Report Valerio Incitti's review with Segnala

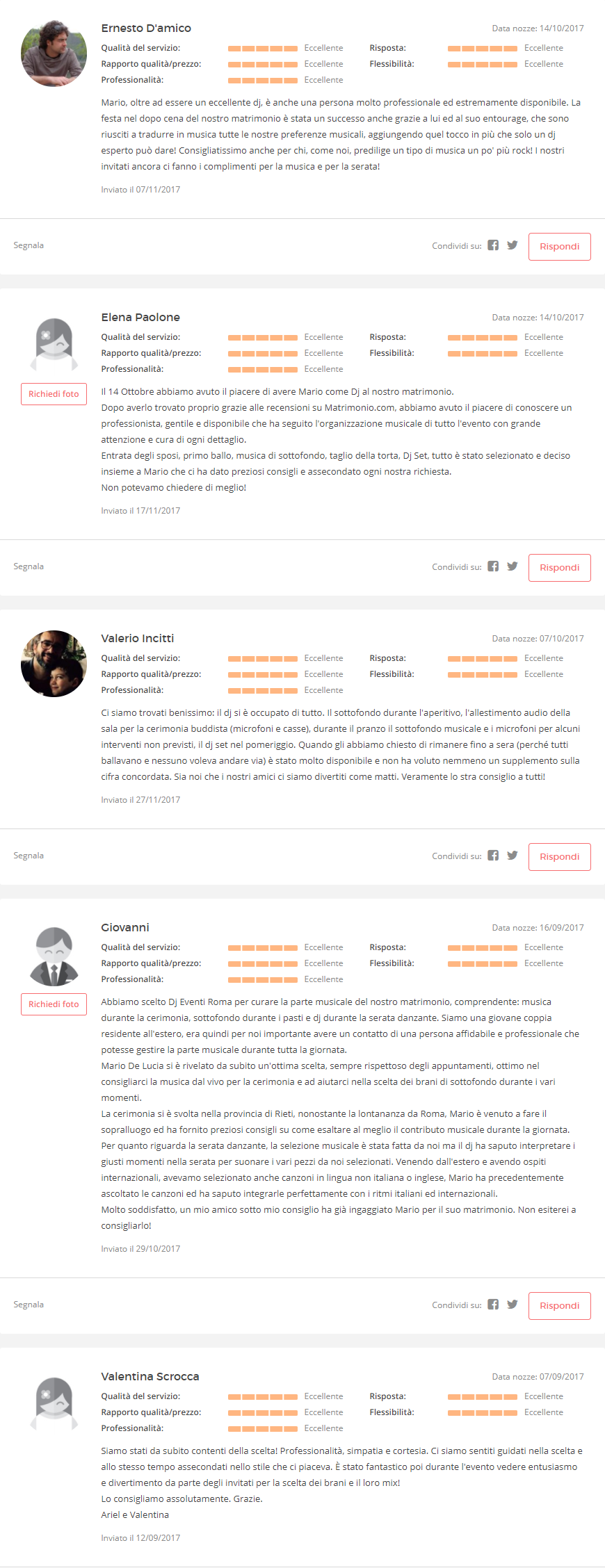[29, 856]
